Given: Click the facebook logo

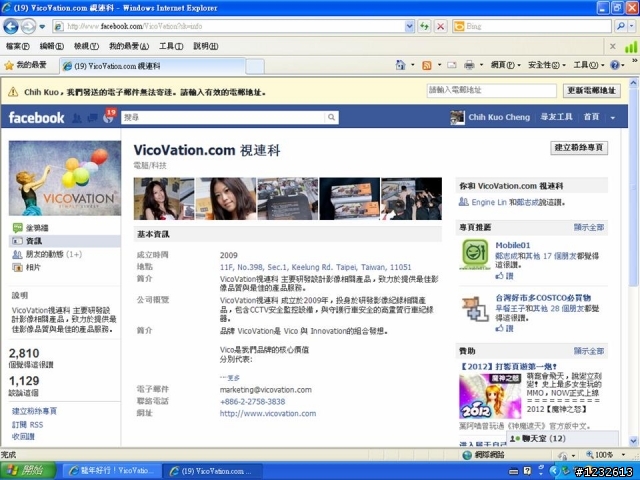Looking at the screenshot, I should tap(36, 118).
